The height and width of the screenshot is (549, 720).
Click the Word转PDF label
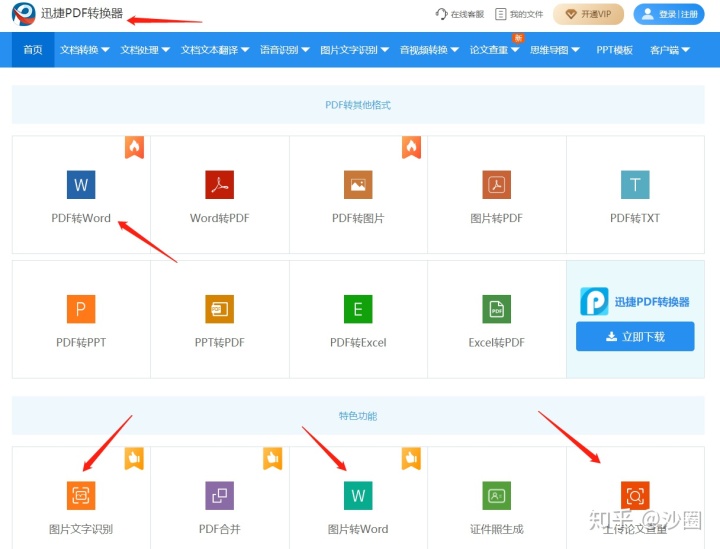point(219,218)
